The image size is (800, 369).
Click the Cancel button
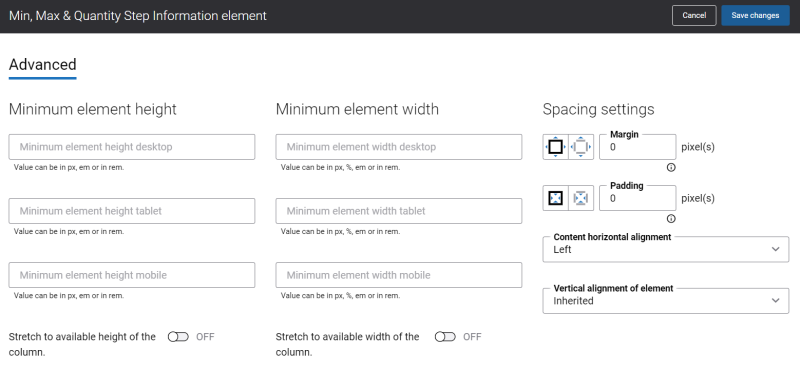[x=694, y=15]
